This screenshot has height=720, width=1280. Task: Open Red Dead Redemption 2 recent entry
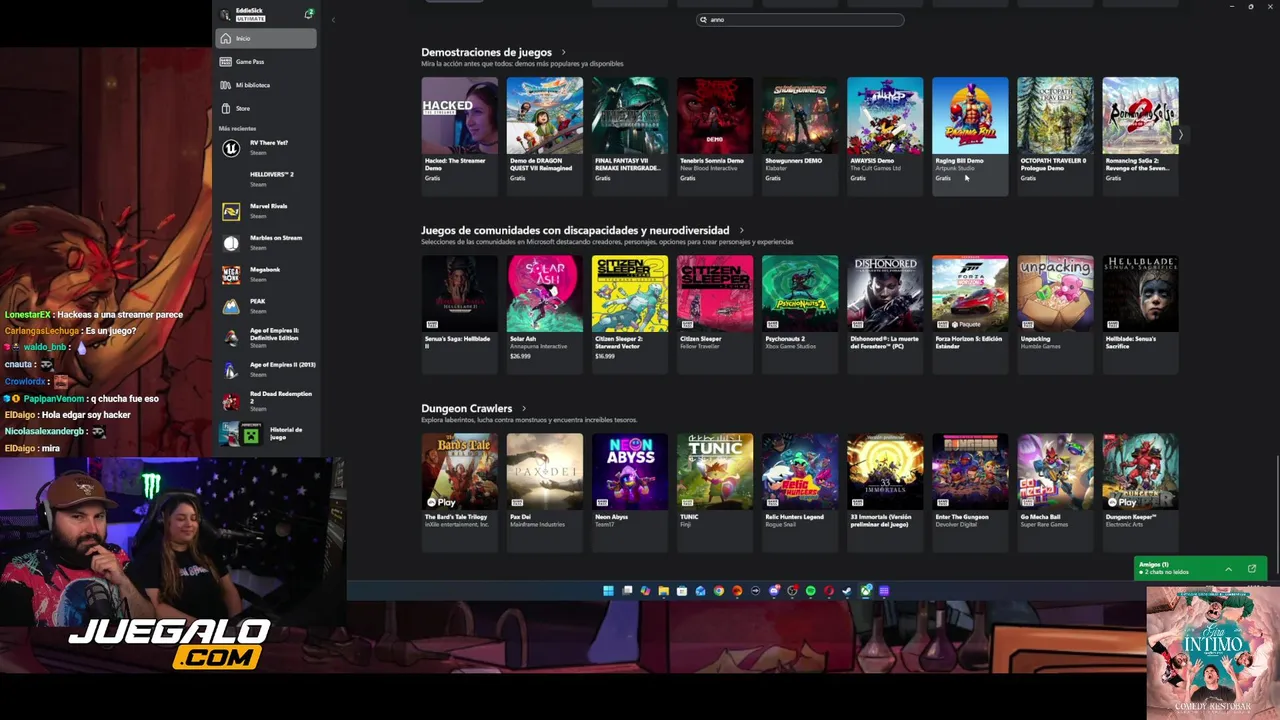click(265, 401)
